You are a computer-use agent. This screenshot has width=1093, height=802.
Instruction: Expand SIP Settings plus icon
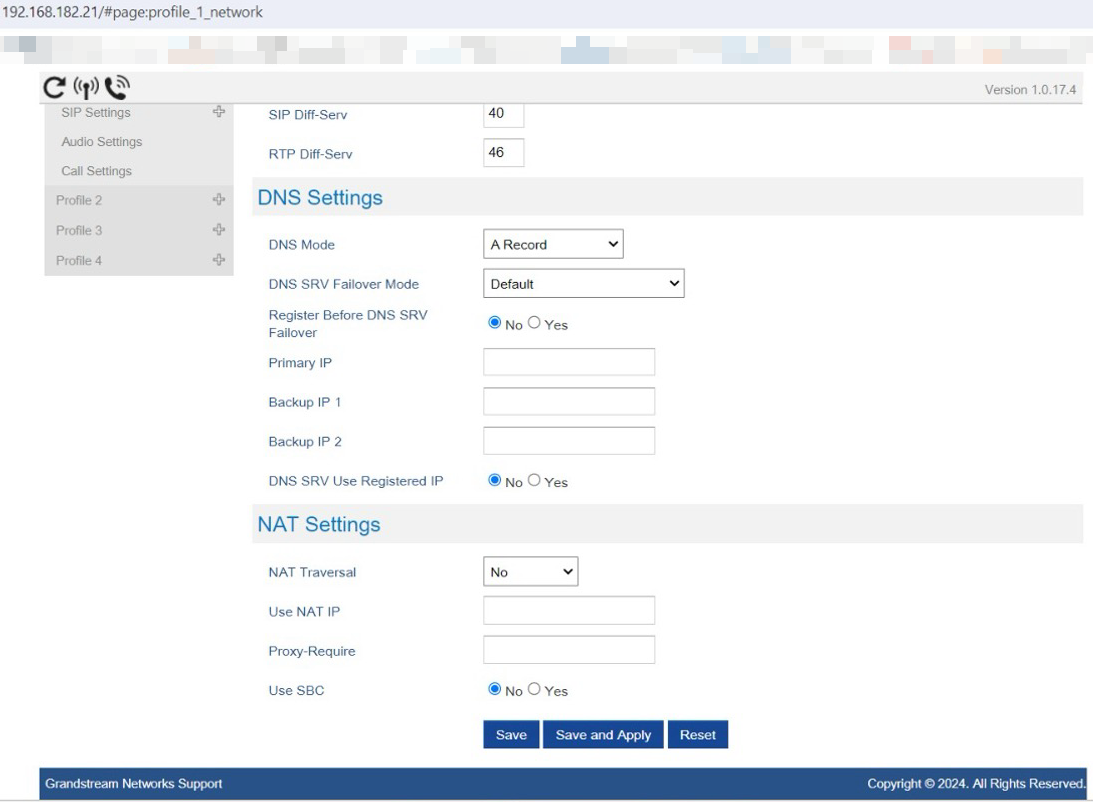click(218, 112)
